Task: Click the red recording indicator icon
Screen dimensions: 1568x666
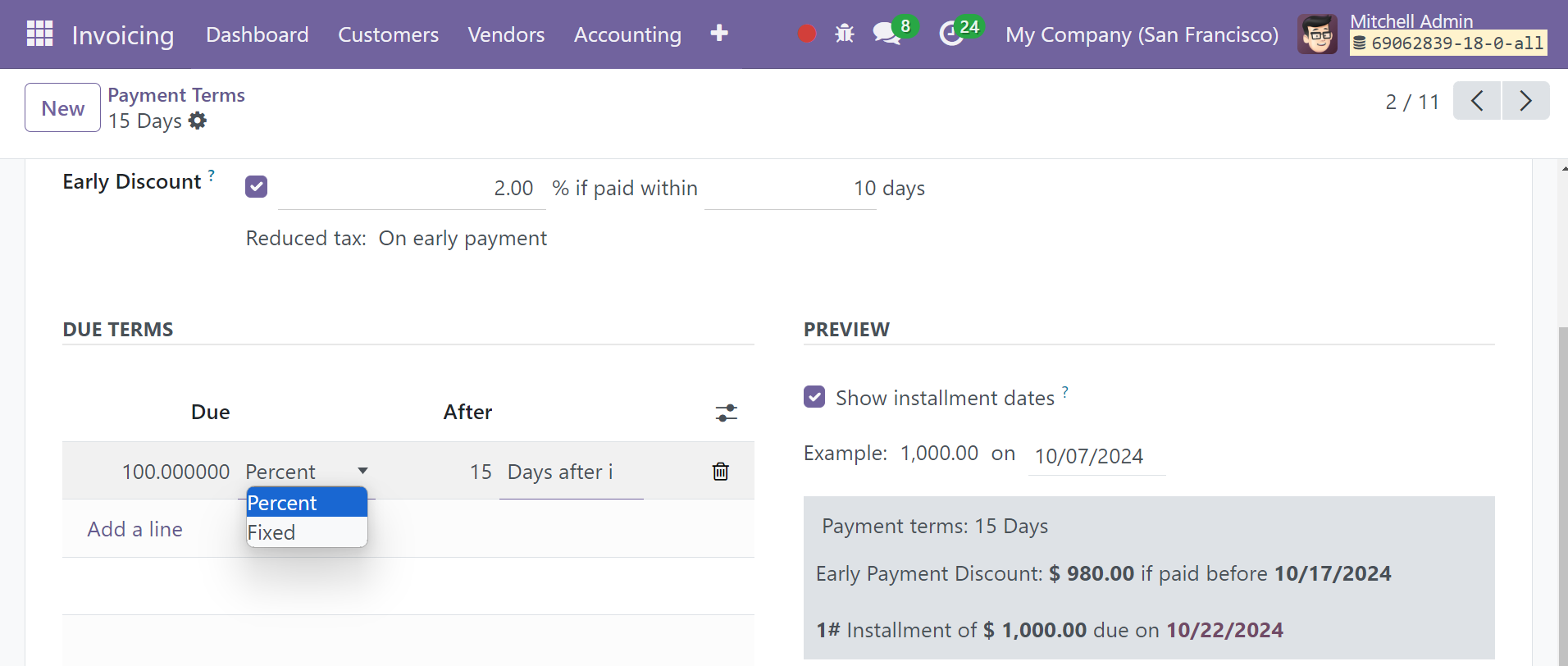Action: click(807, 34)
